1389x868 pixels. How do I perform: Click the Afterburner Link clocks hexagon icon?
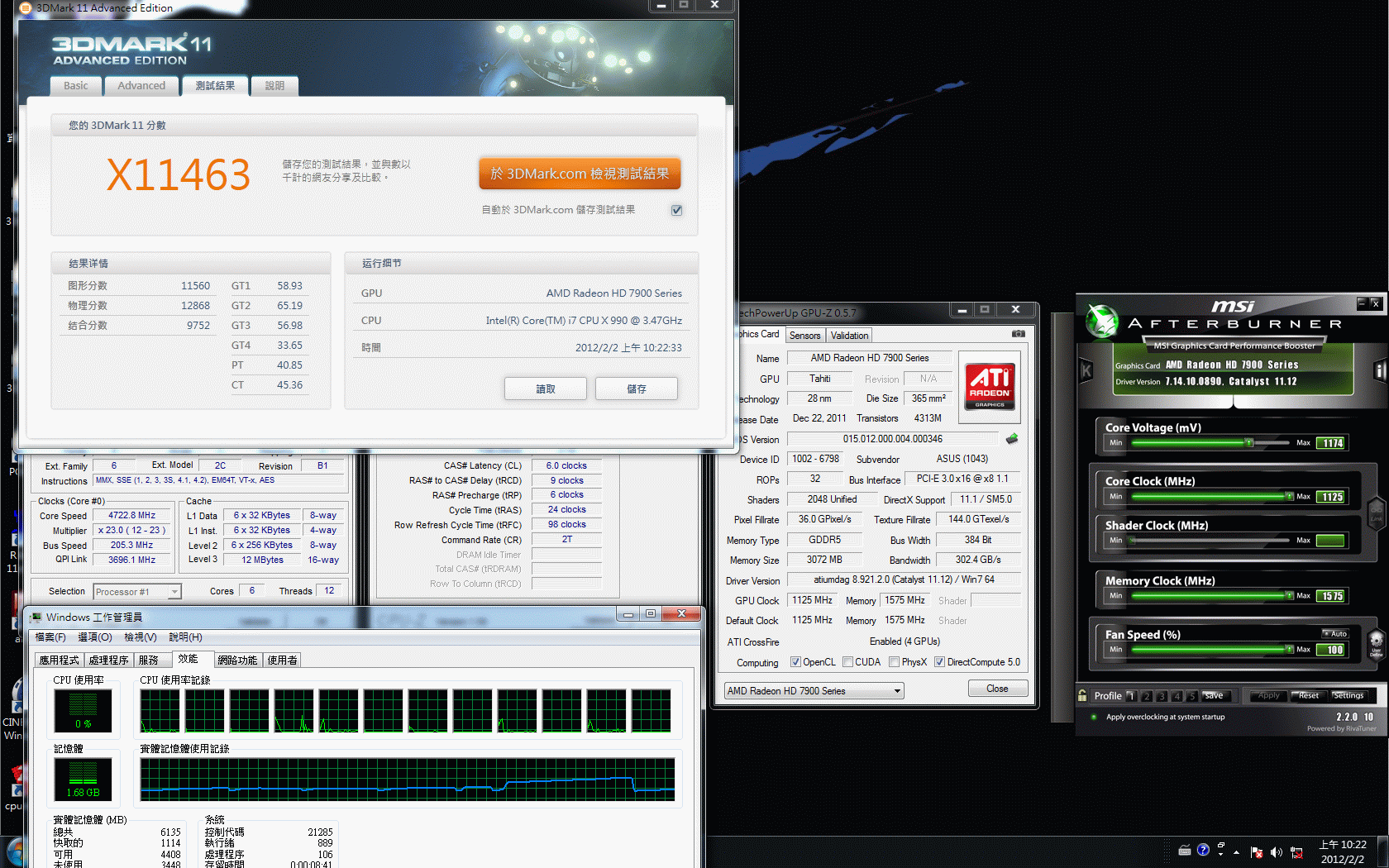[1376, 513]
